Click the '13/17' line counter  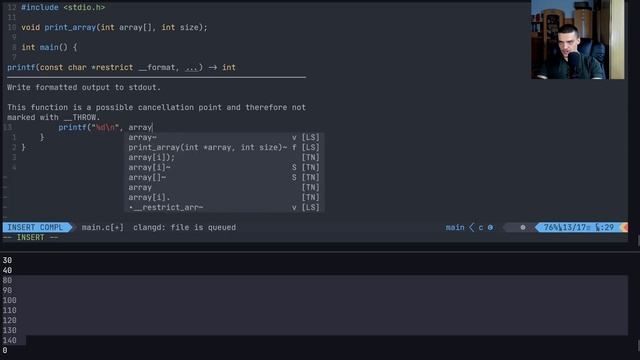point(574,227)
